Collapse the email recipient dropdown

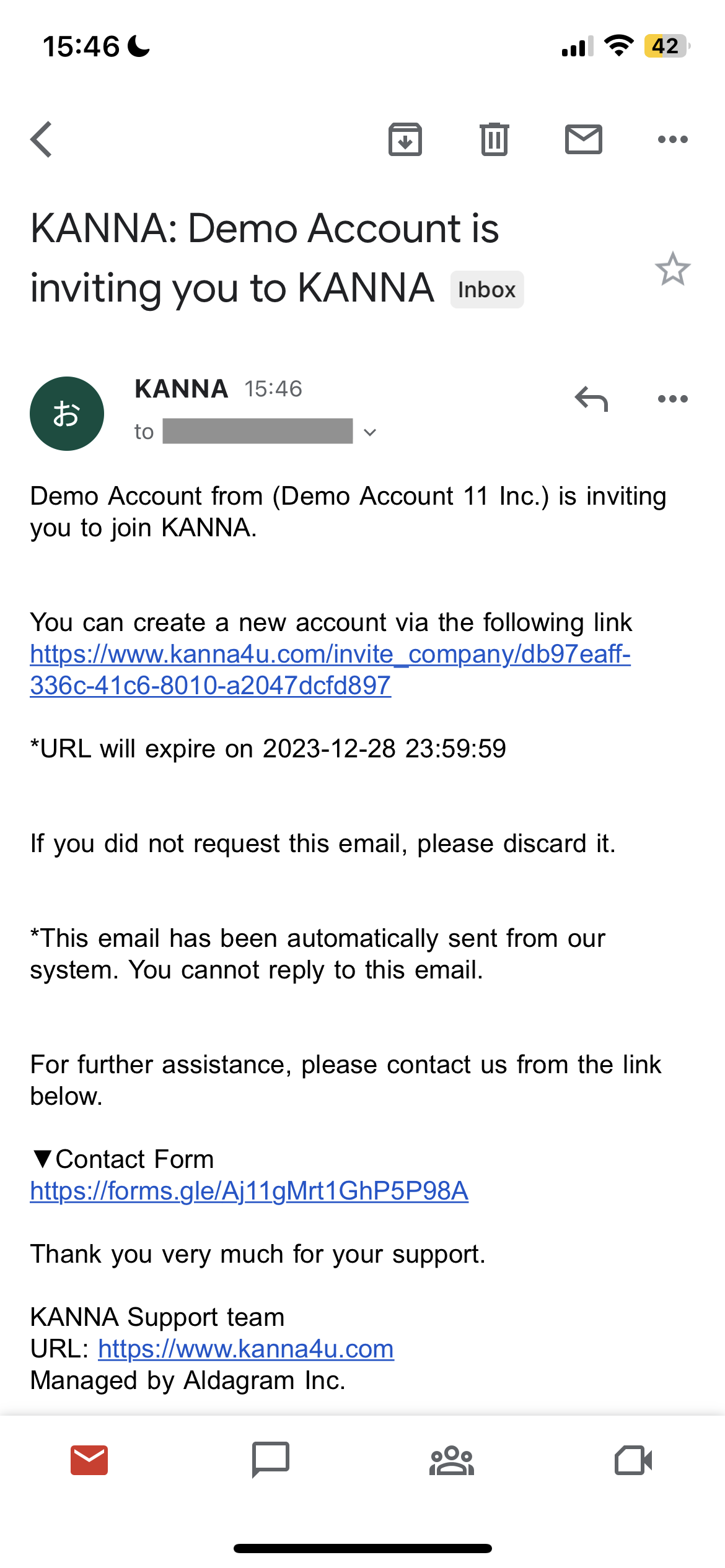(x=370, y=432)
